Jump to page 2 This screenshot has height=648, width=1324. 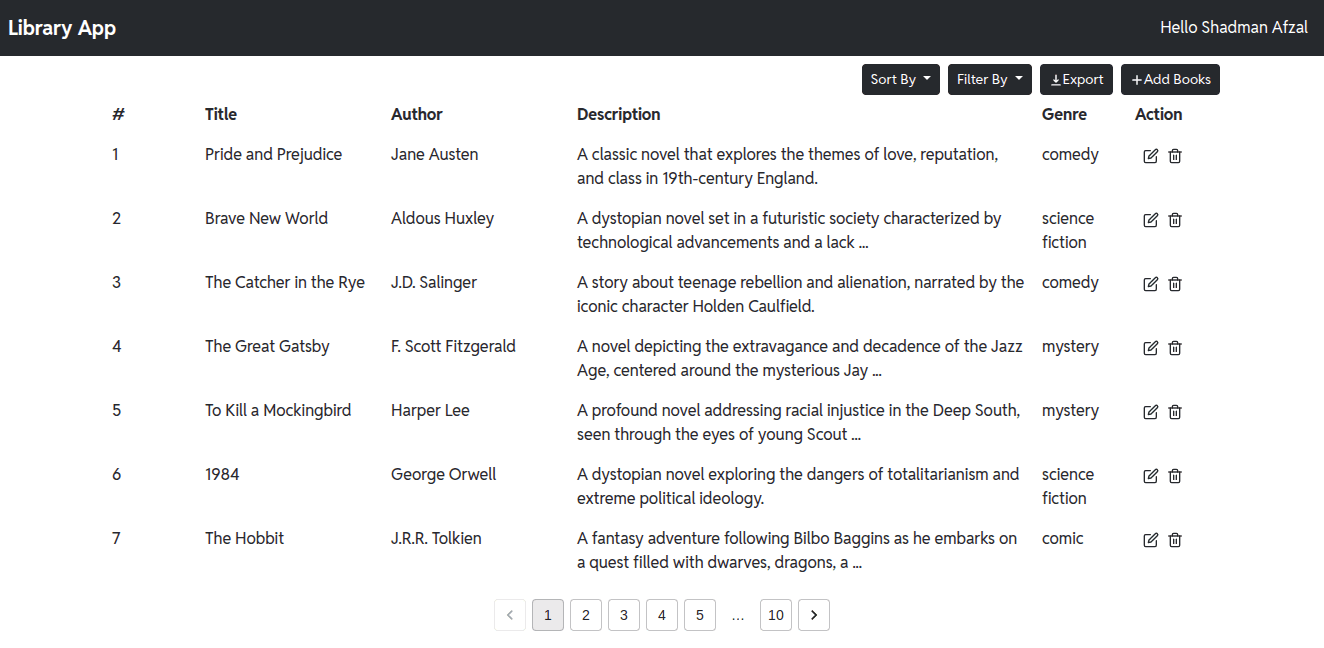(586, 615)
